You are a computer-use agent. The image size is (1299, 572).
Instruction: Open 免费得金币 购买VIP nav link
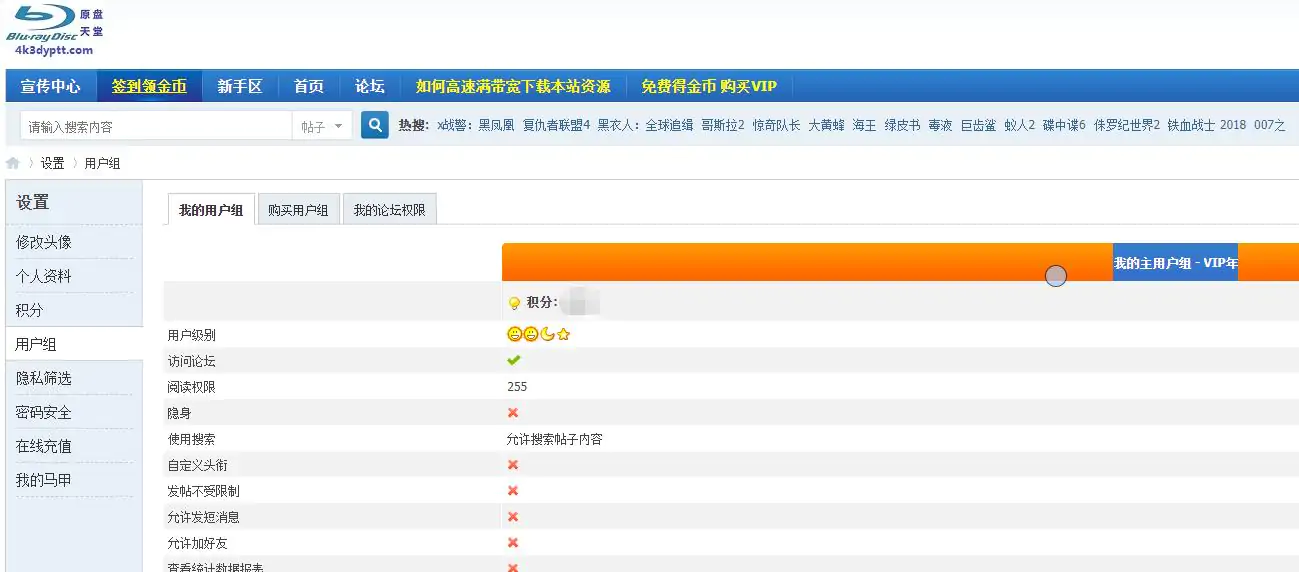(709, 86)
